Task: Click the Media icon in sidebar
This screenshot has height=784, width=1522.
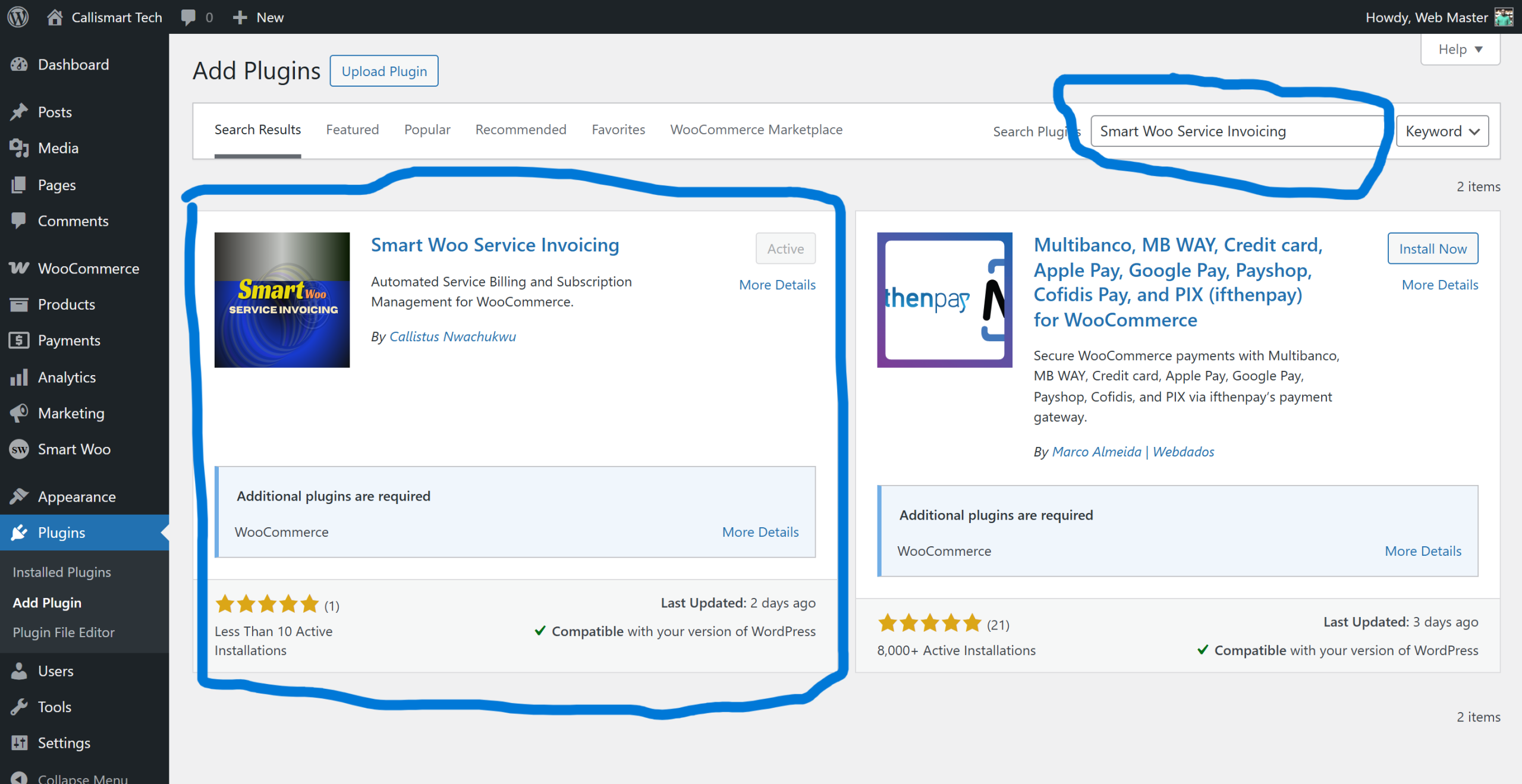Action: point(19,148)
